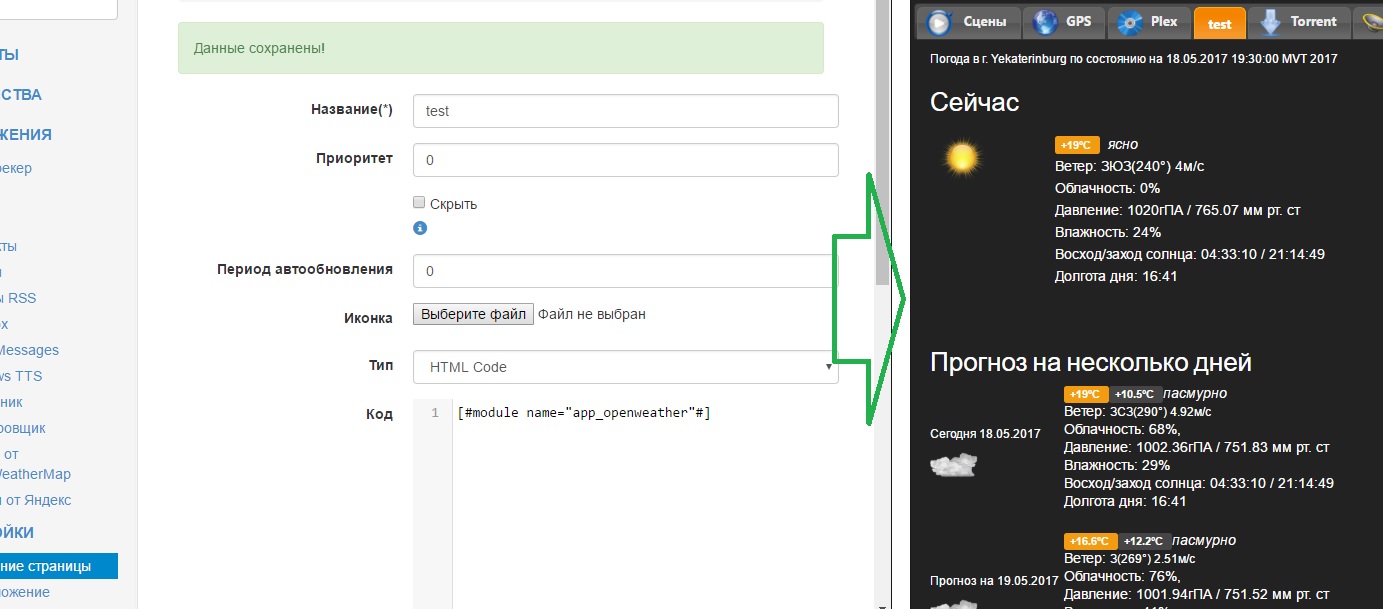Click the Данные сохранены! success message
Viewport: 1383px width, 609px height.
(500, 48)
